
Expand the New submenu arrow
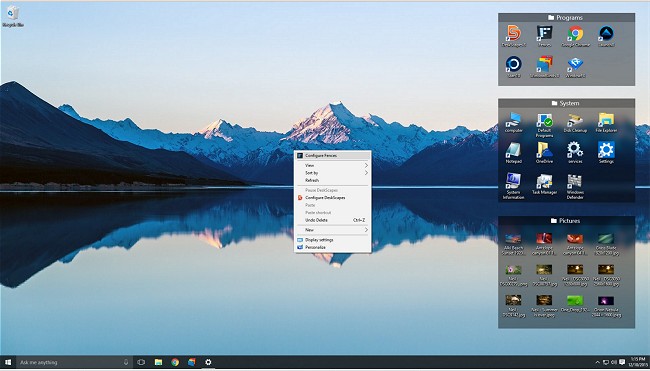tap(366, 230)
